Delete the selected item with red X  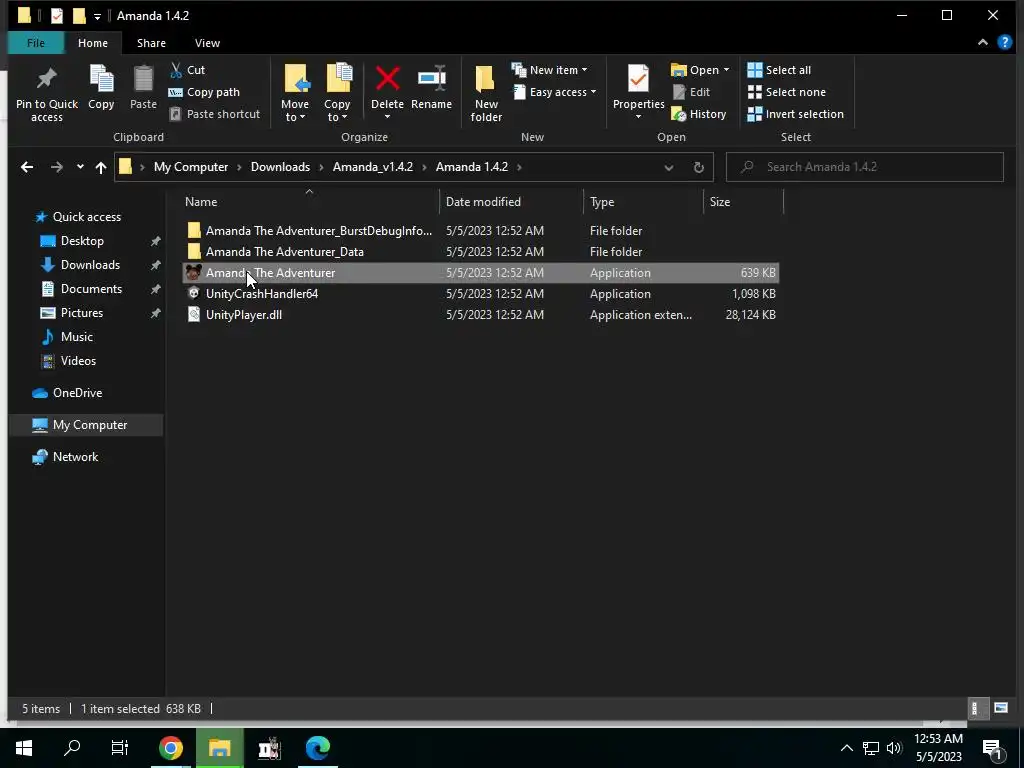pos(387,79)
